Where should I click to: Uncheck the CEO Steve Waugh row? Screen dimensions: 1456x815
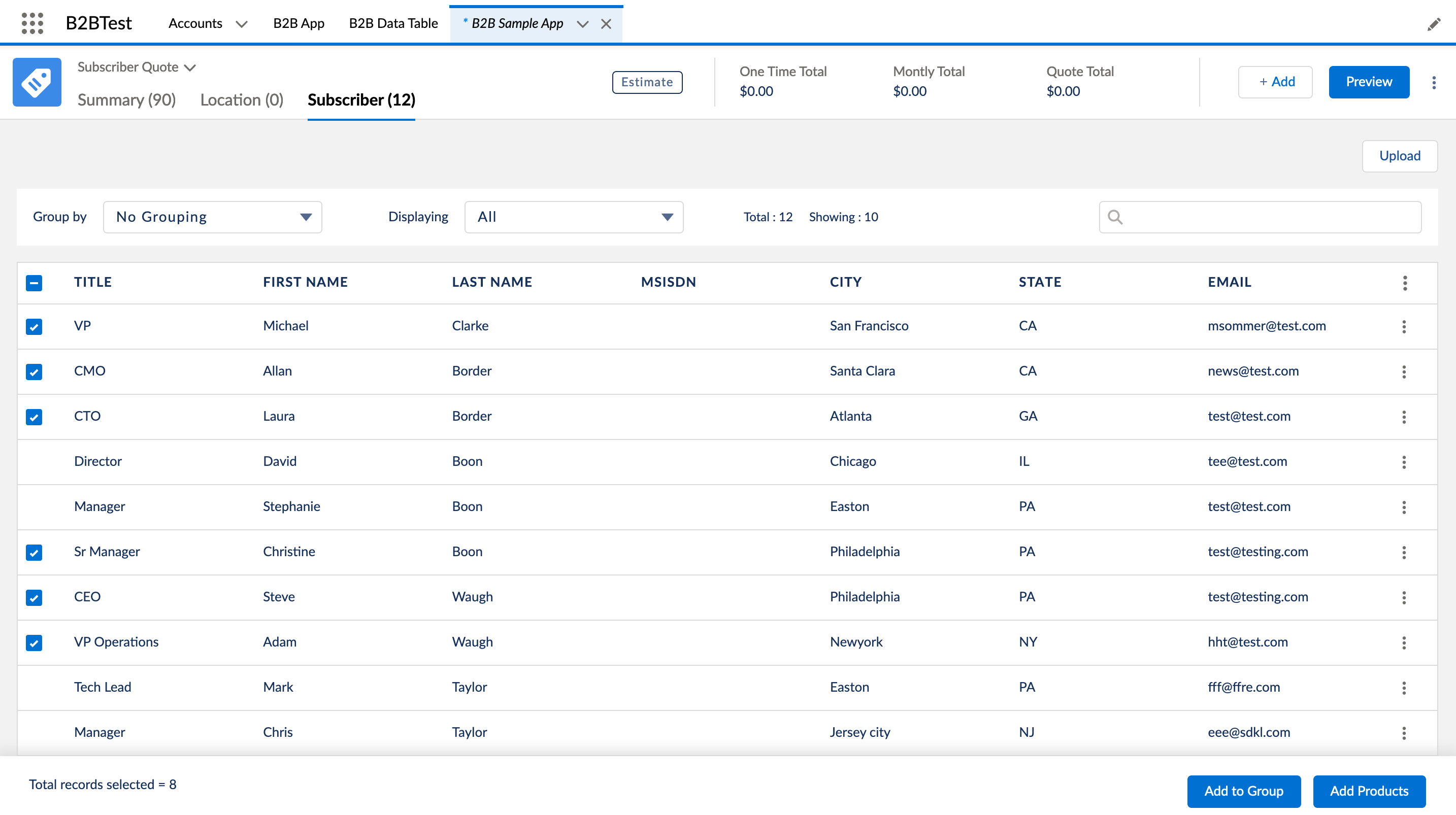click(x=34, y=598)
